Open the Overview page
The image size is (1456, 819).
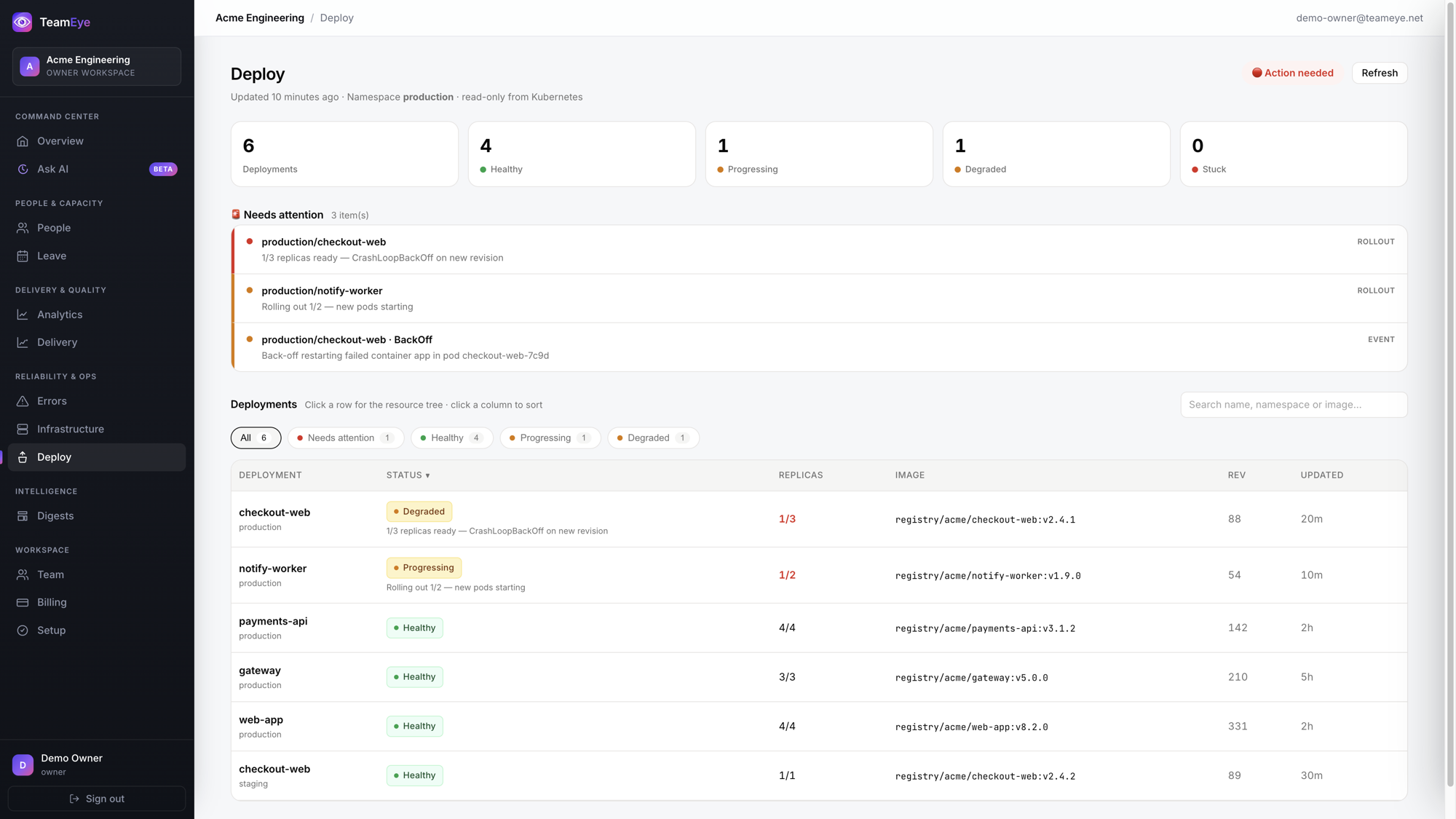(x=97, y=141)
